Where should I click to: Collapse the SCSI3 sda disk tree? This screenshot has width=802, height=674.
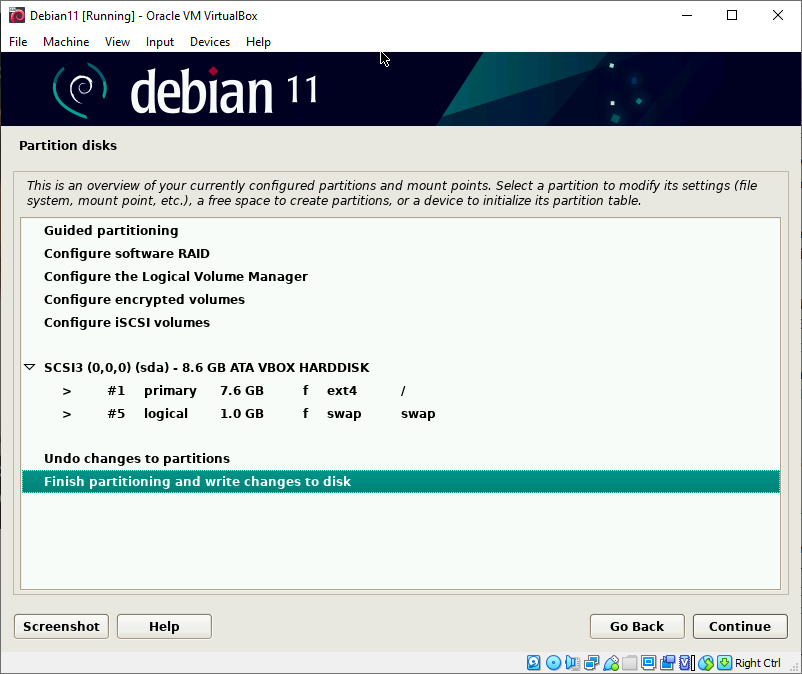pos(30,367)
